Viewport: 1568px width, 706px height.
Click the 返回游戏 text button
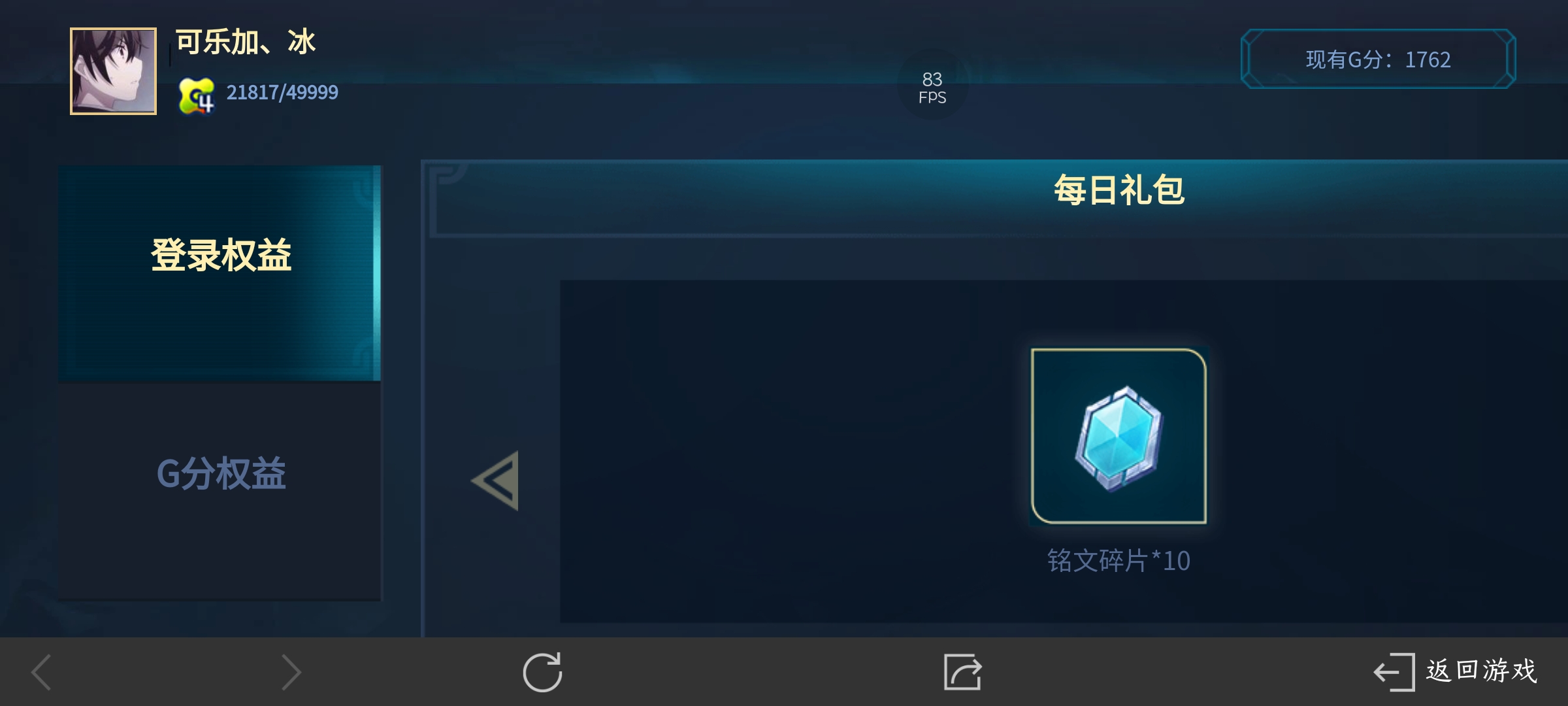[x=1482, y=671]
